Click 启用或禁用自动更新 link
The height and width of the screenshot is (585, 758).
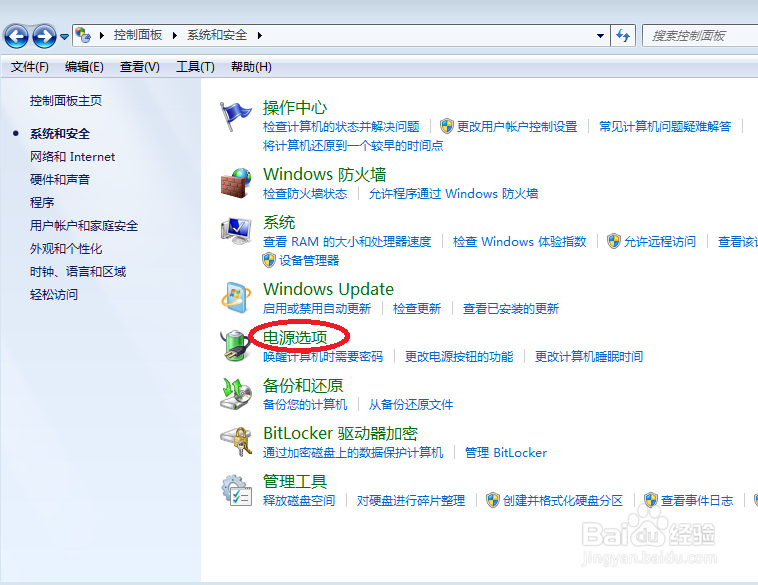click(x=317, y=308)
